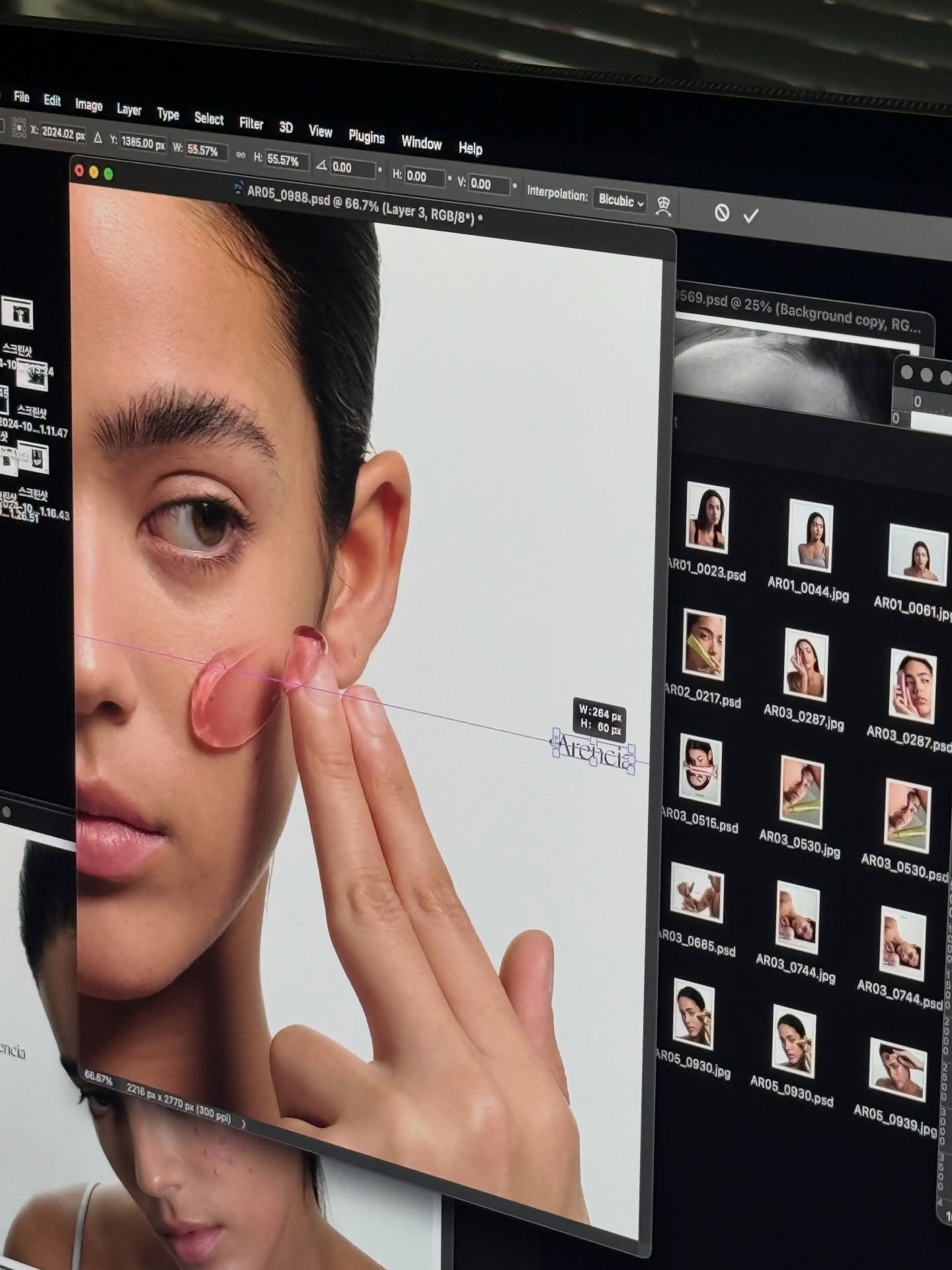Click the horizontal skew H field

pyautogui.click(x=425, y=177)
